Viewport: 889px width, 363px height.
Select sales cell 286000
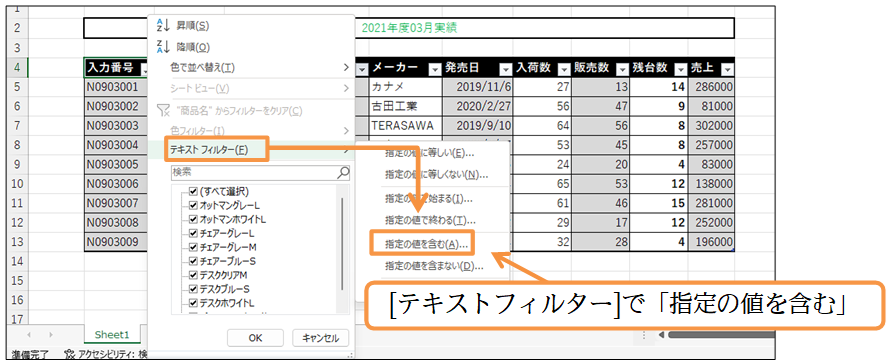[x=711, y=87]
